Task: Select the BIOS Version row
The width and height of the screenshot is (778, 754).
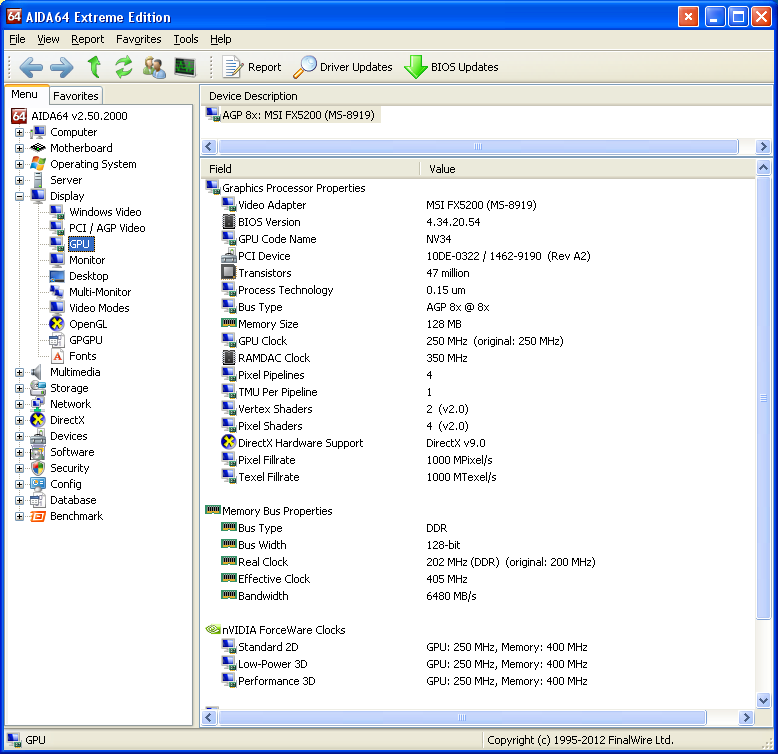Action: pos(478,222)
